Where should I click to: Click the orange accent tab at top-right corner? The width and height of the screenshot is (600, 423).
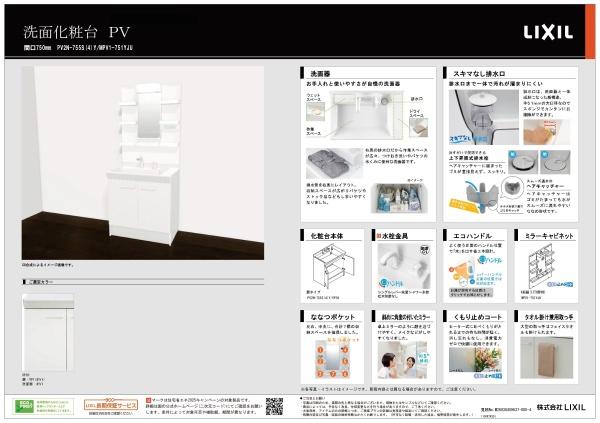pos(590,31)
